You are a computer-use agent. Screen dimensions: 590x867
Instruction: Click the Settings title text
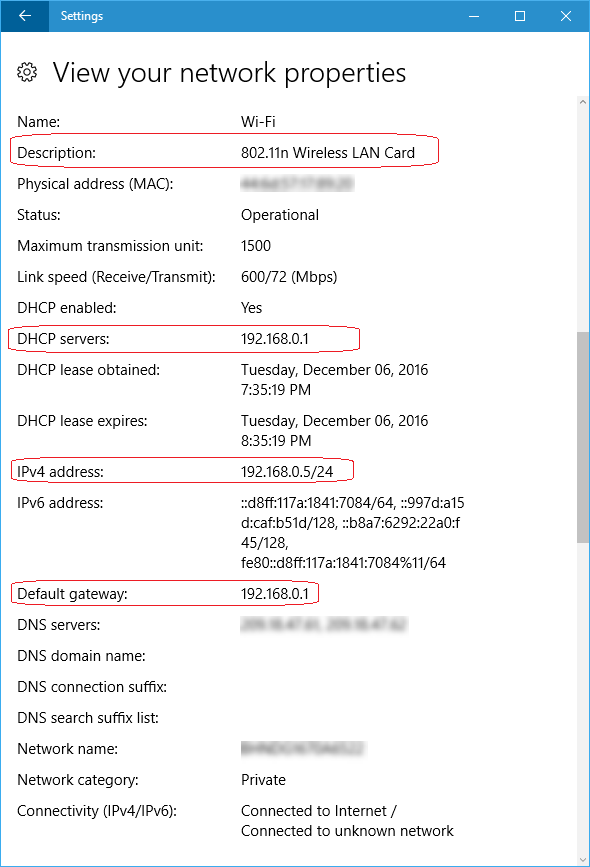(82, 16)
